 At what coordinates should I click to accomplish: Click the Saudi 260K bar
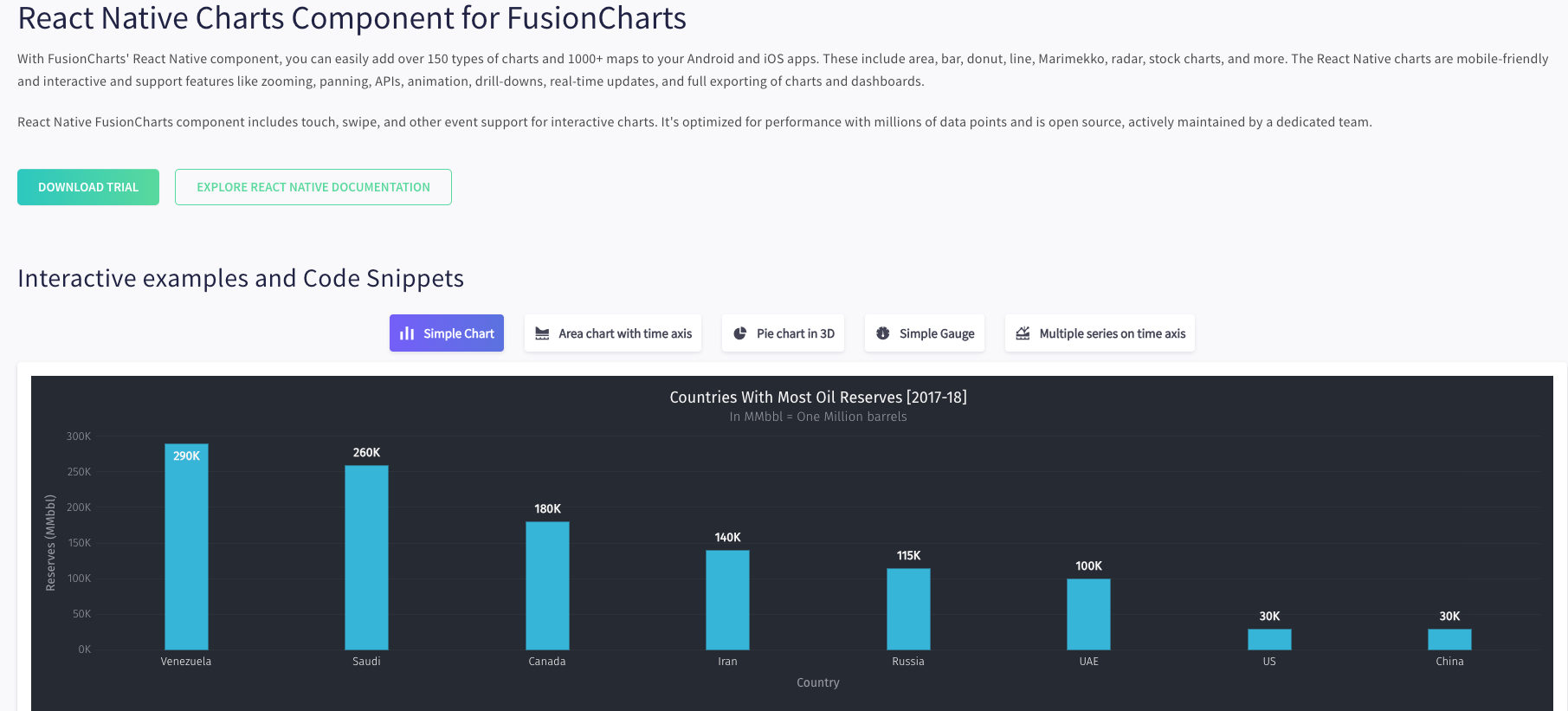pos(366,558)
